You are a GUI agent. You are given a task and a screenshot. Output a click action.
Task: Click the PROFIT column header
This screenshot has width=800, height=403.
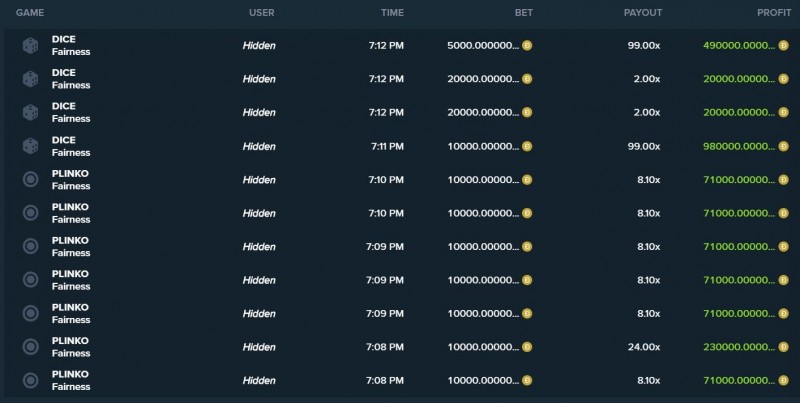pos(774,13)
